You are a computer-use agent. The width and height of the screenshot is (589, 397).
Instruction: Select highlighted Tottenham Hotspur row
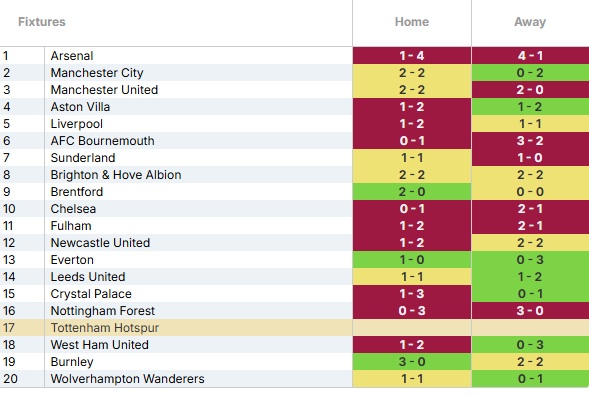pyautogui.click(x=294, y=328)
